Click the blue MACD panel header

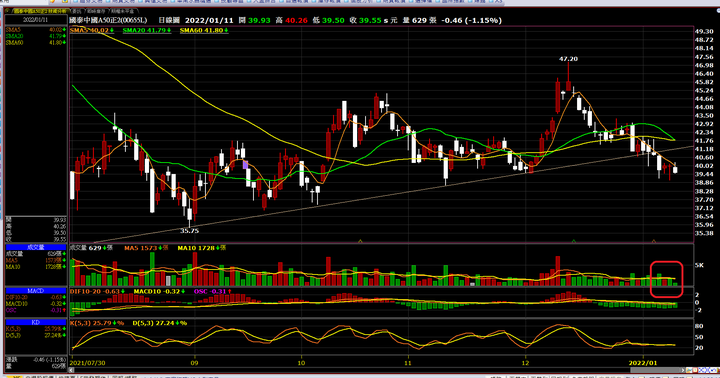35,291
